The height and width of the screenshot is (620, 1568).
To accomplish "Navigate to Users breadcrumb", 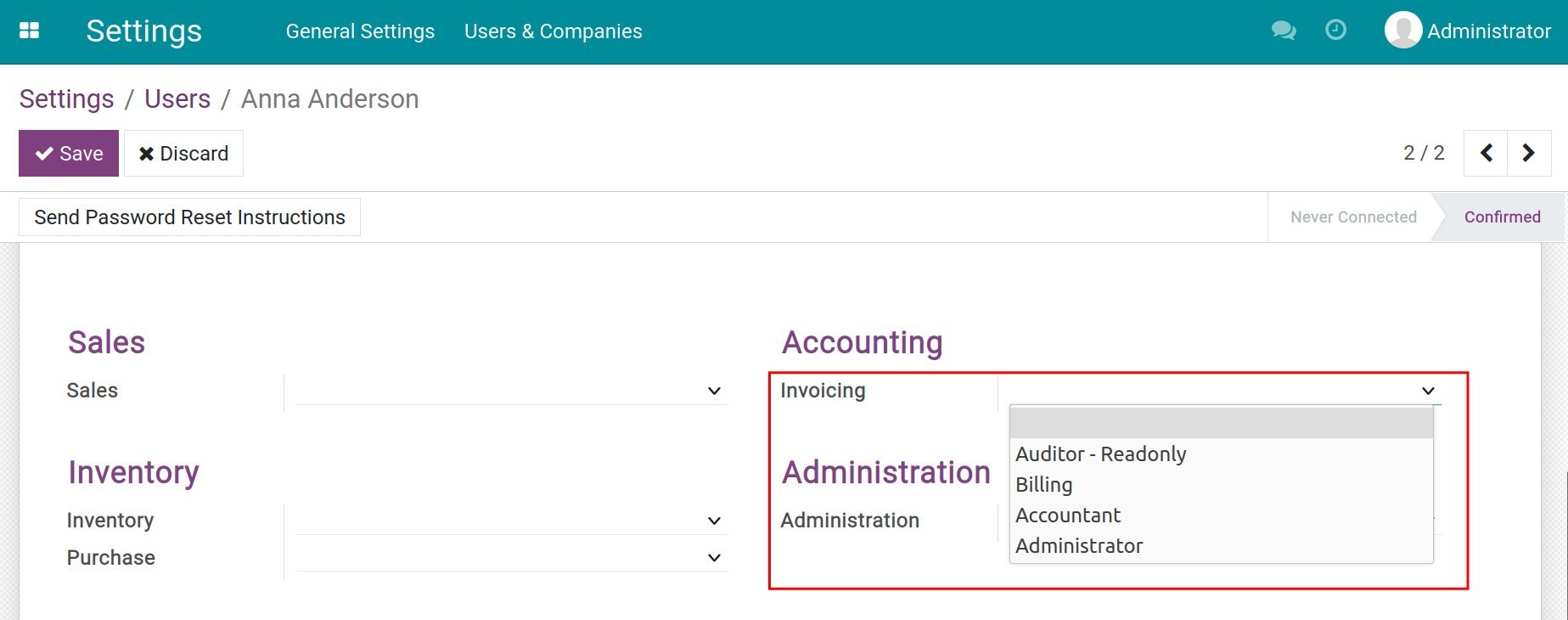I will (177, 99).
